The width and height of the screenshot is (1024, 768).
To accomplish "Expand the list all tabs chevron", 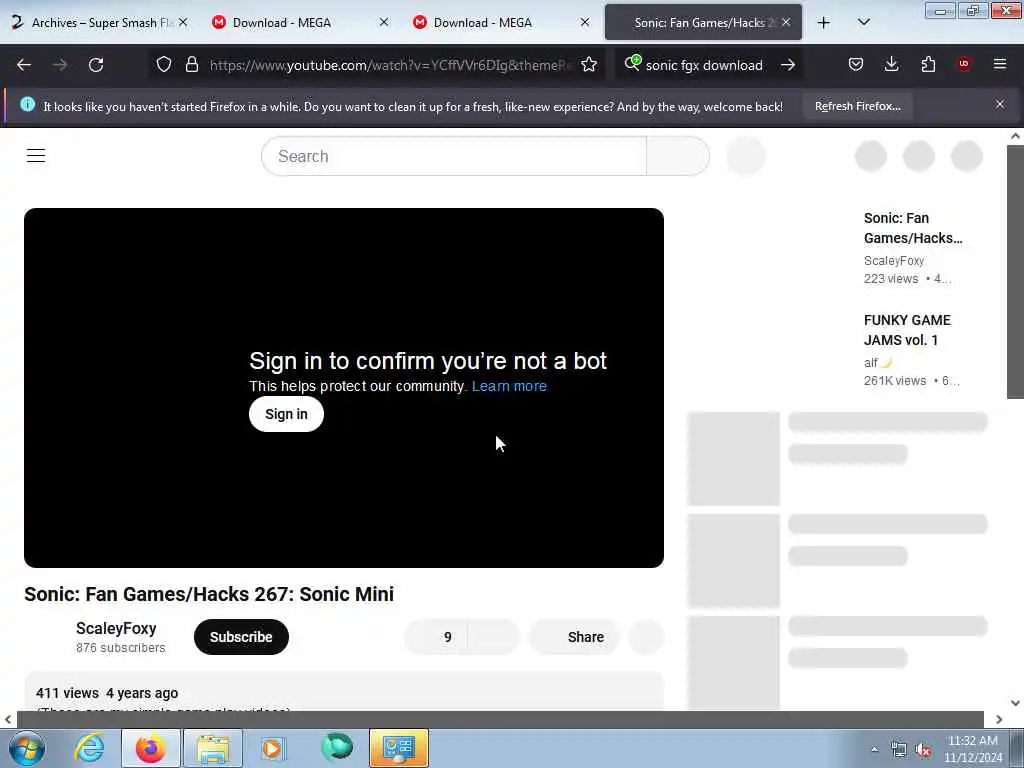I will pyautogui.click(x=863, y=23).
